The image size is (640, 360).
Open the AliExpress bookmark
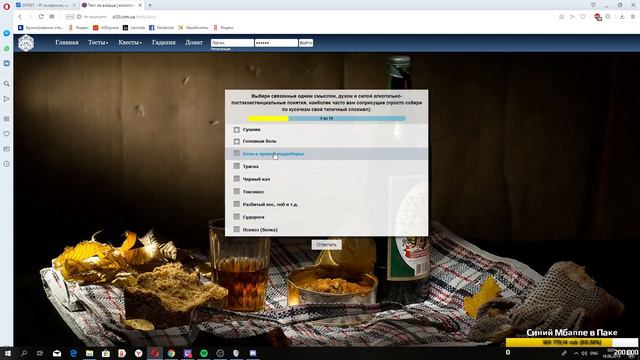pyautogui.click(x=106, y=28)
